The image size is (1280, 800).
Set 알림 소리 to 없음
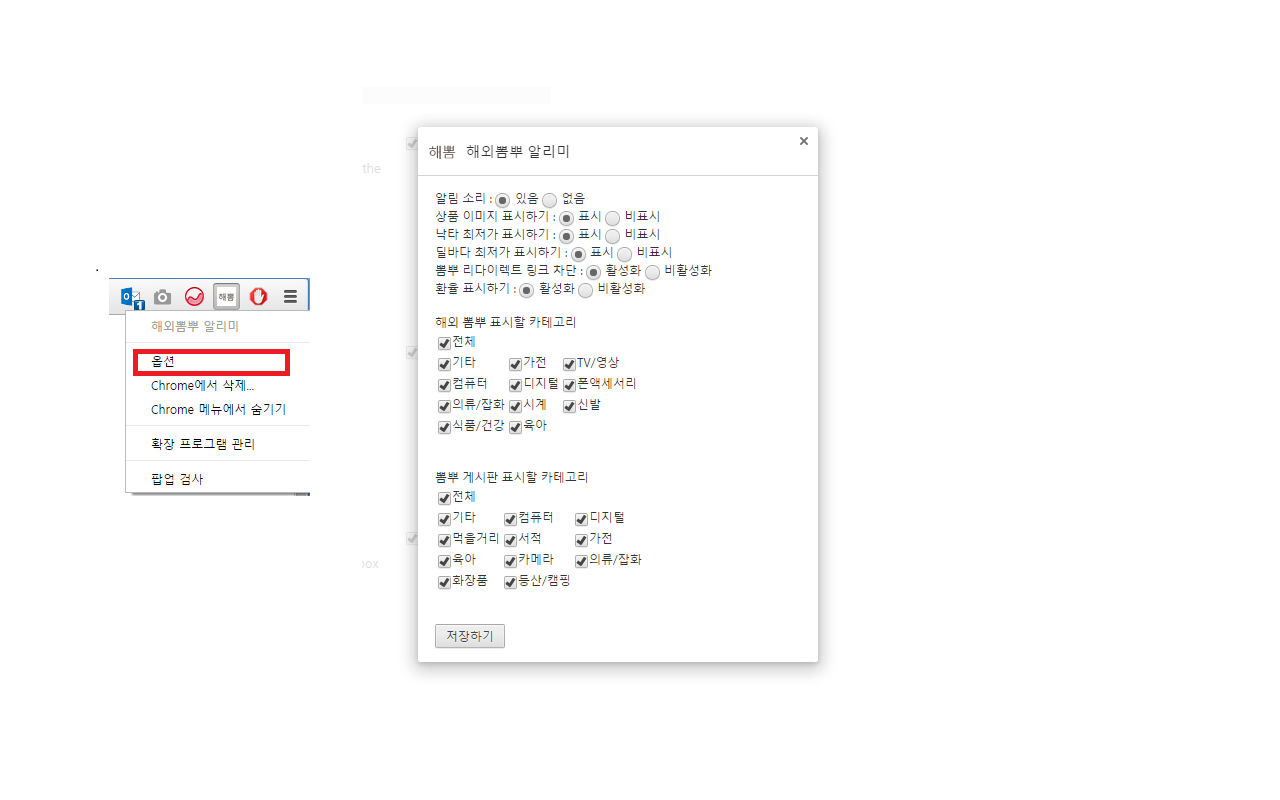[x=549, y=200]
